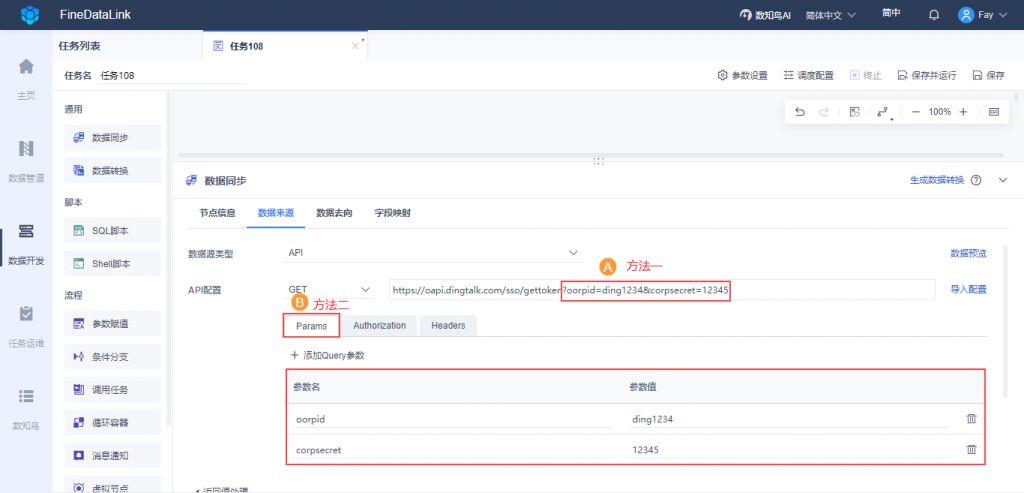This screenshot has width=1024, height=493.
Task: Open the 简体中文 language dropdown
Action: [x=831, y=15]
